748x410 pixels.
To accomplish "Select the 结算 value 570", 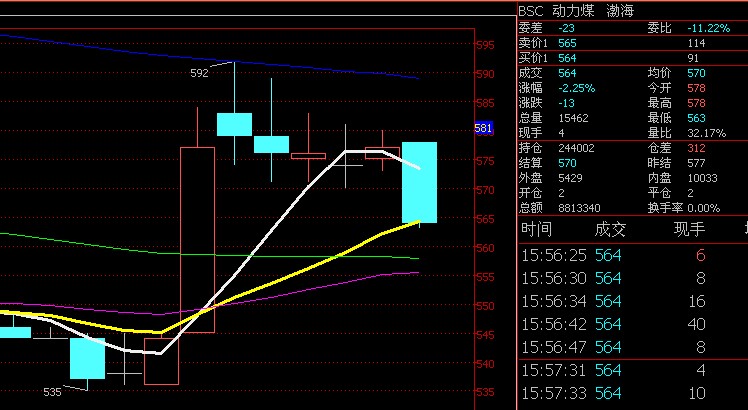I will (567, 163).
